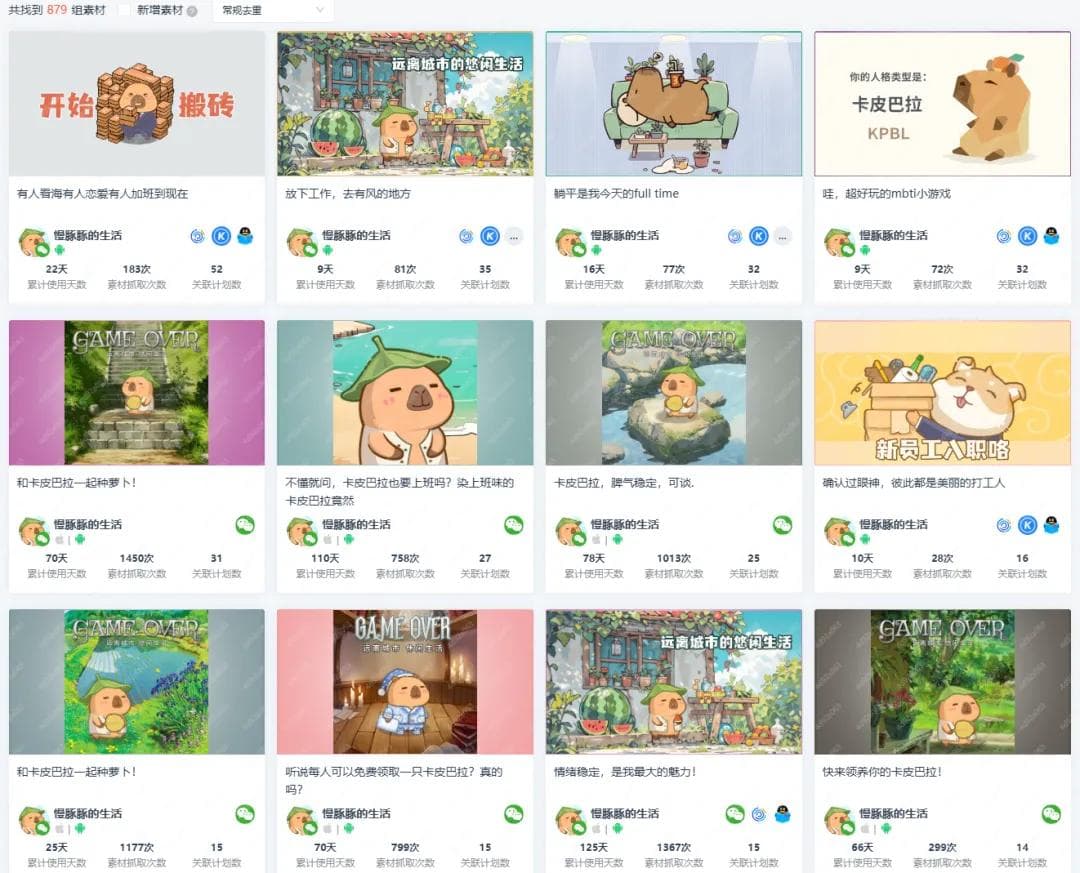
Task: Open title link 卡皮巴拉，脾气稳定，可谈
Action: [x=624, y=483]
